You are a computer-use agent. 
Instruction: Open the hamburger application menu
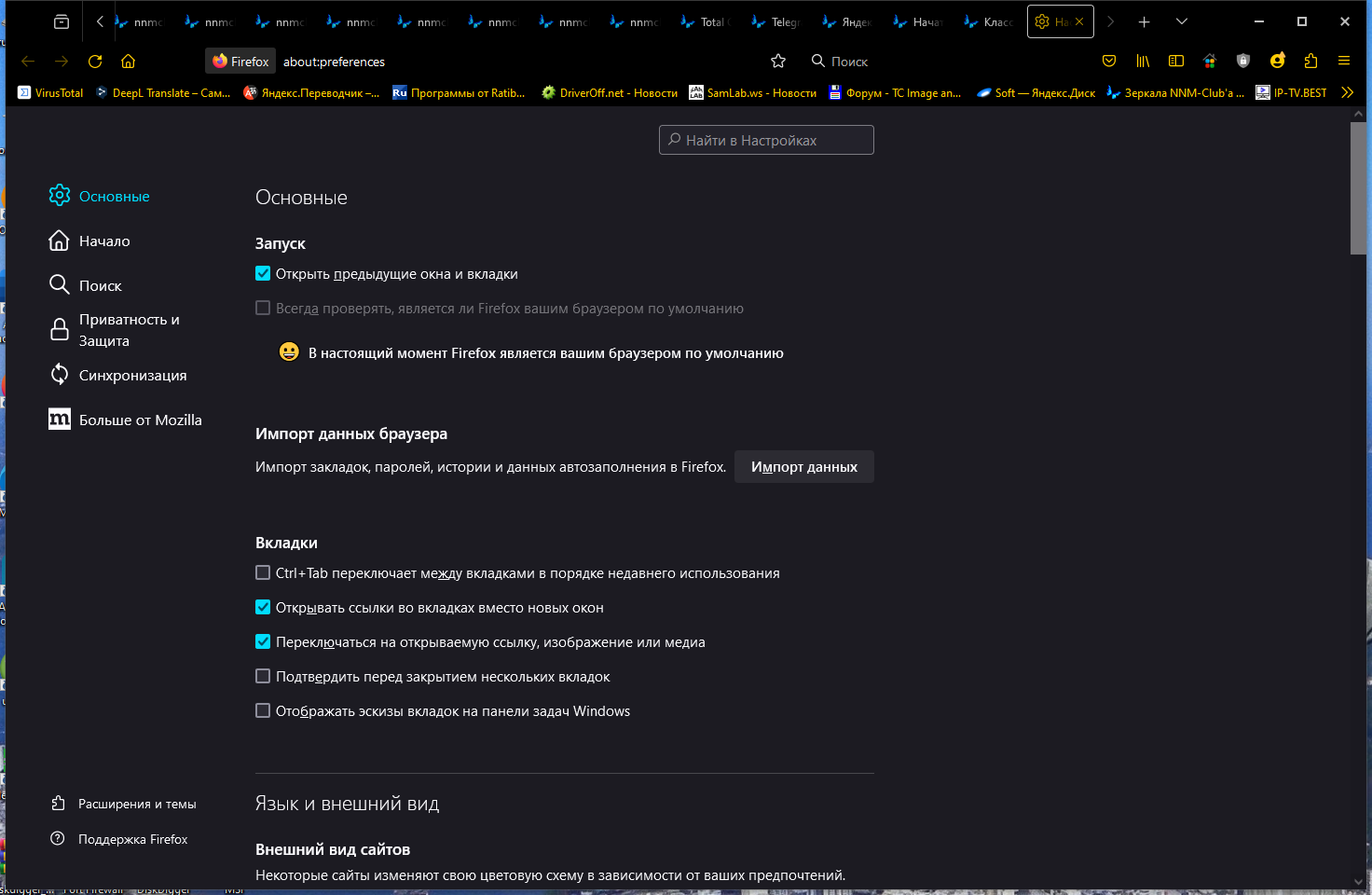coord(1344,61)
